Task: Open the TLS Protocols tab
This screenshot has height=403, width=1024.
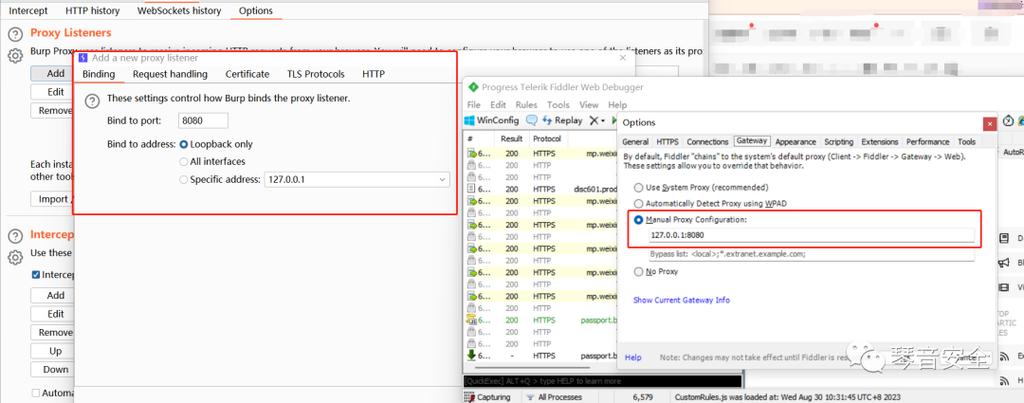Action: pyautogui.click(x=315, y=74)
